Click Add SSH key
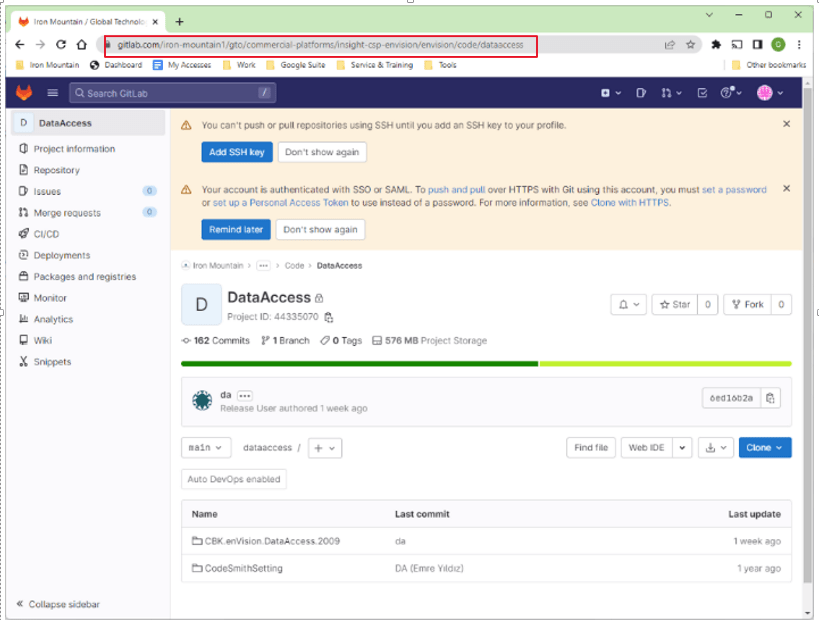 point(237,152)
